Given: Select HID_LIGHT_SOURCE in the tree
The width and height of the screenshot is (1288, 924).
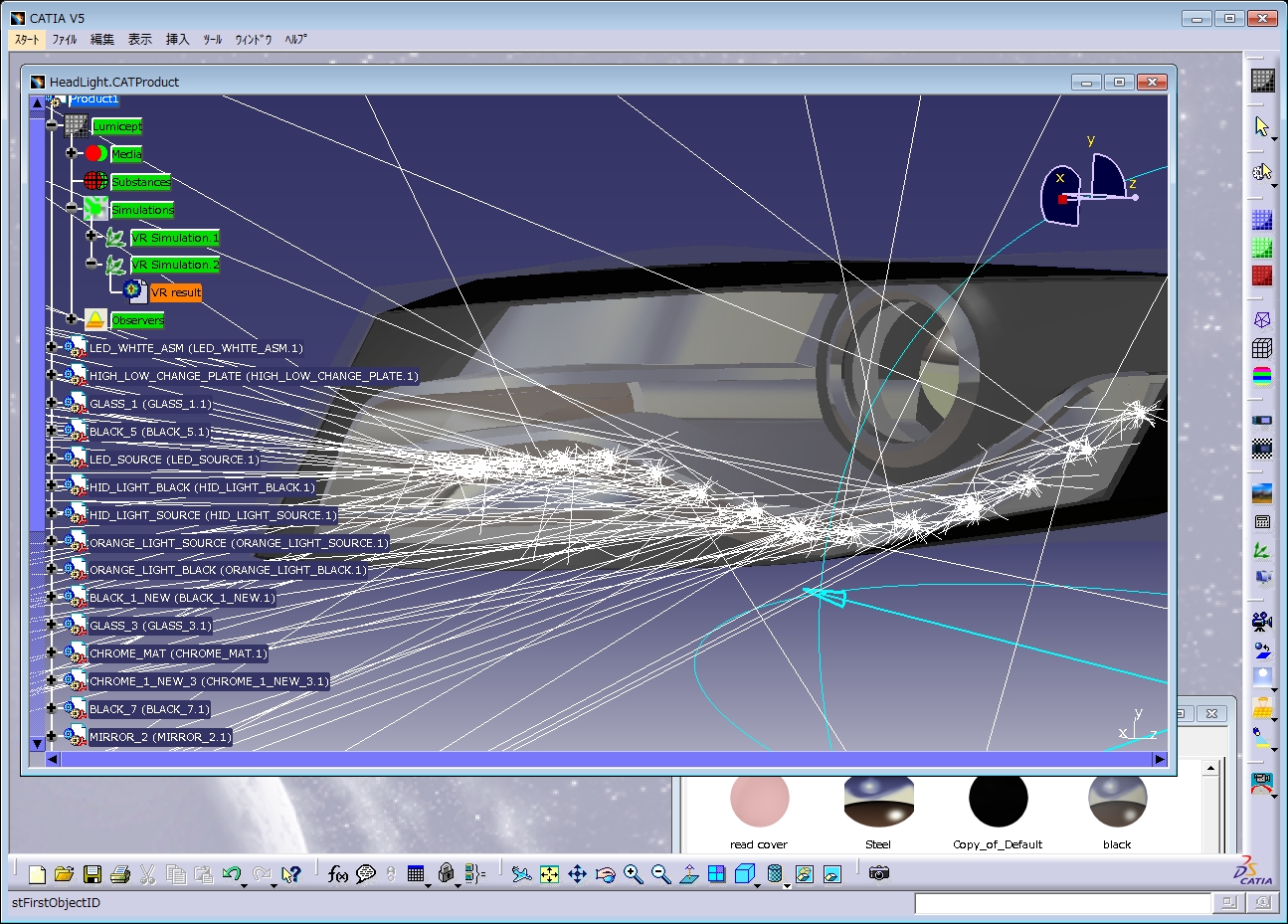Looking at the screenshot, I should [x=213, y=515].
